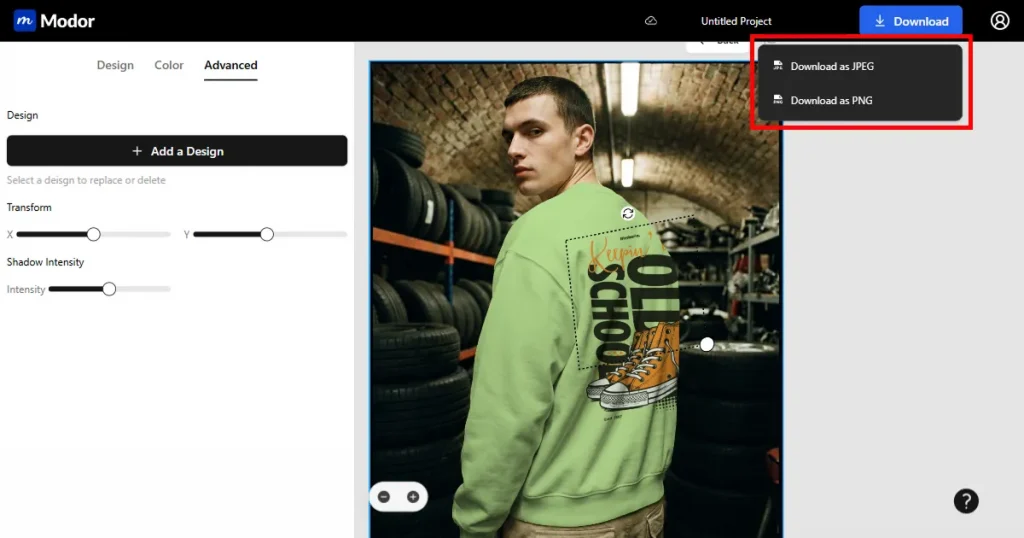Select the Old School sneaker design on sweatshirt
The height and width of the screenshot is (538, 1024).
630,320
